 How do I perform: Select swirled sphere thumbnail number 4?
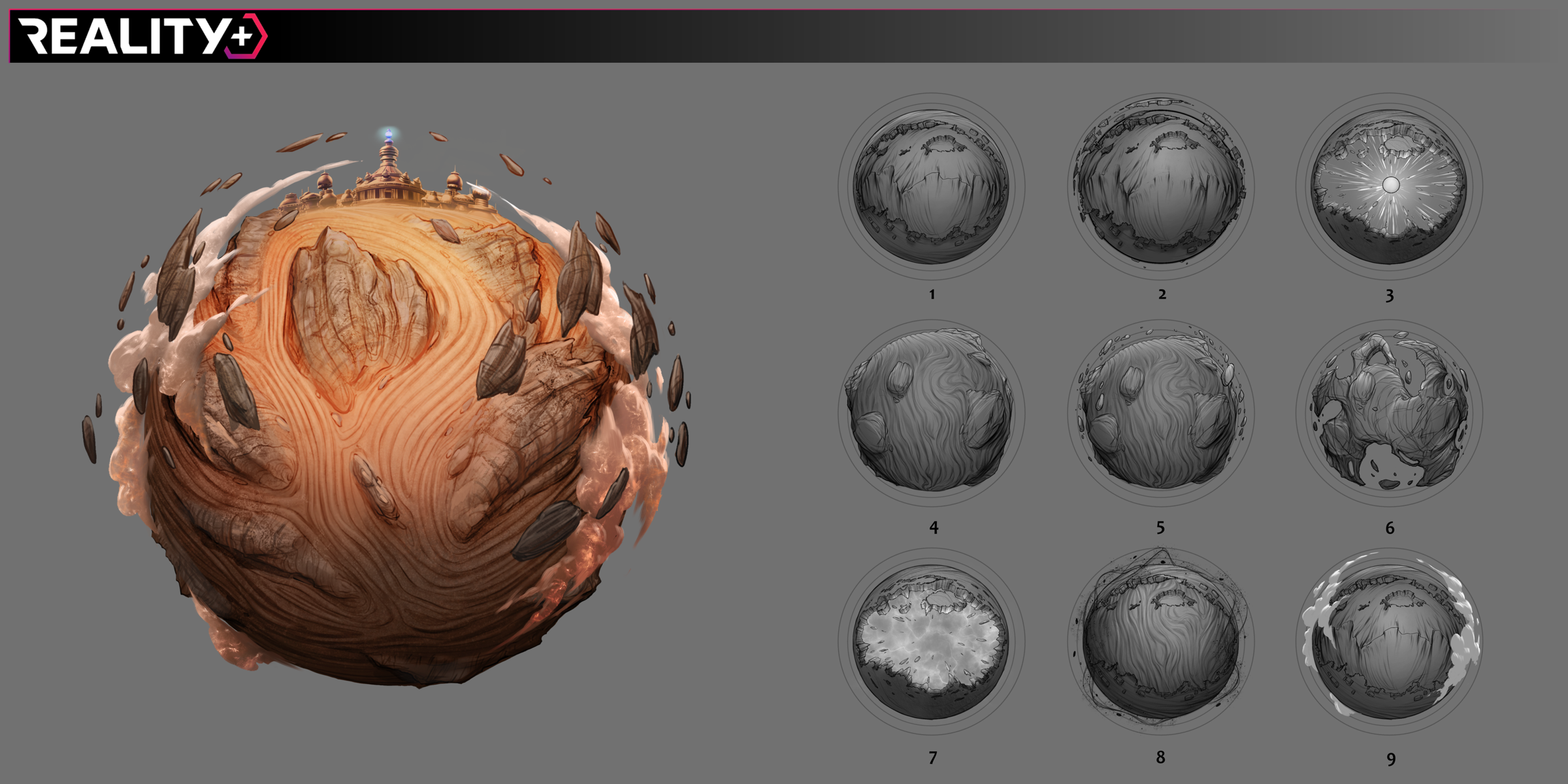pos(932,413)
